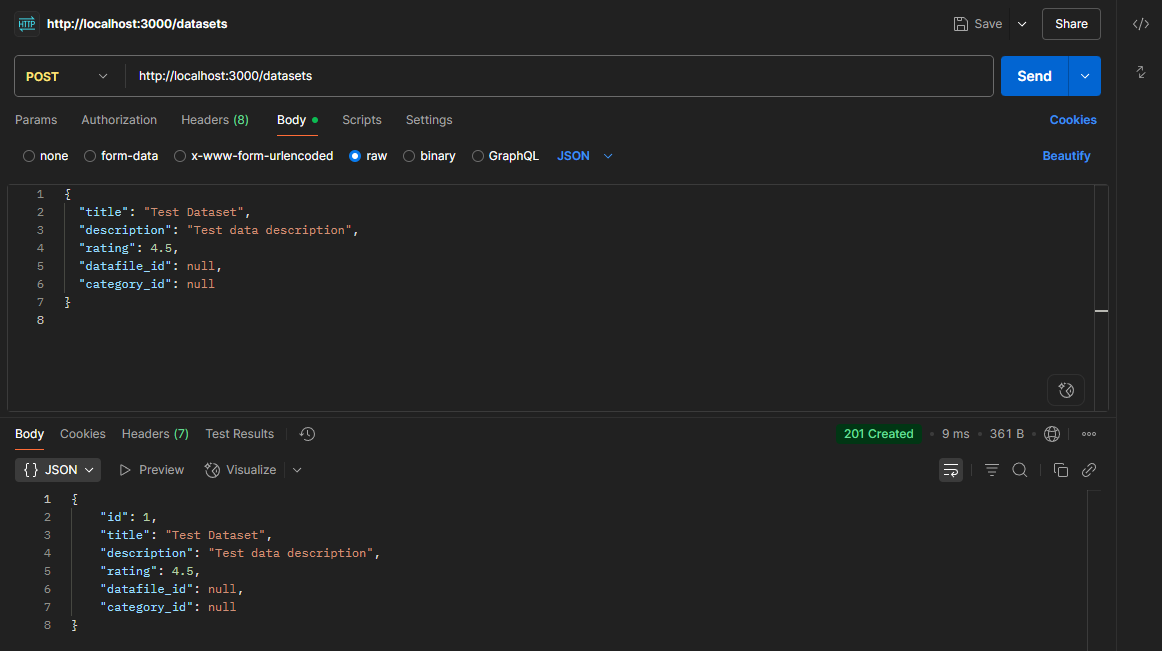
Task: Open the response Preview view
Action: [x=151, y=470]
